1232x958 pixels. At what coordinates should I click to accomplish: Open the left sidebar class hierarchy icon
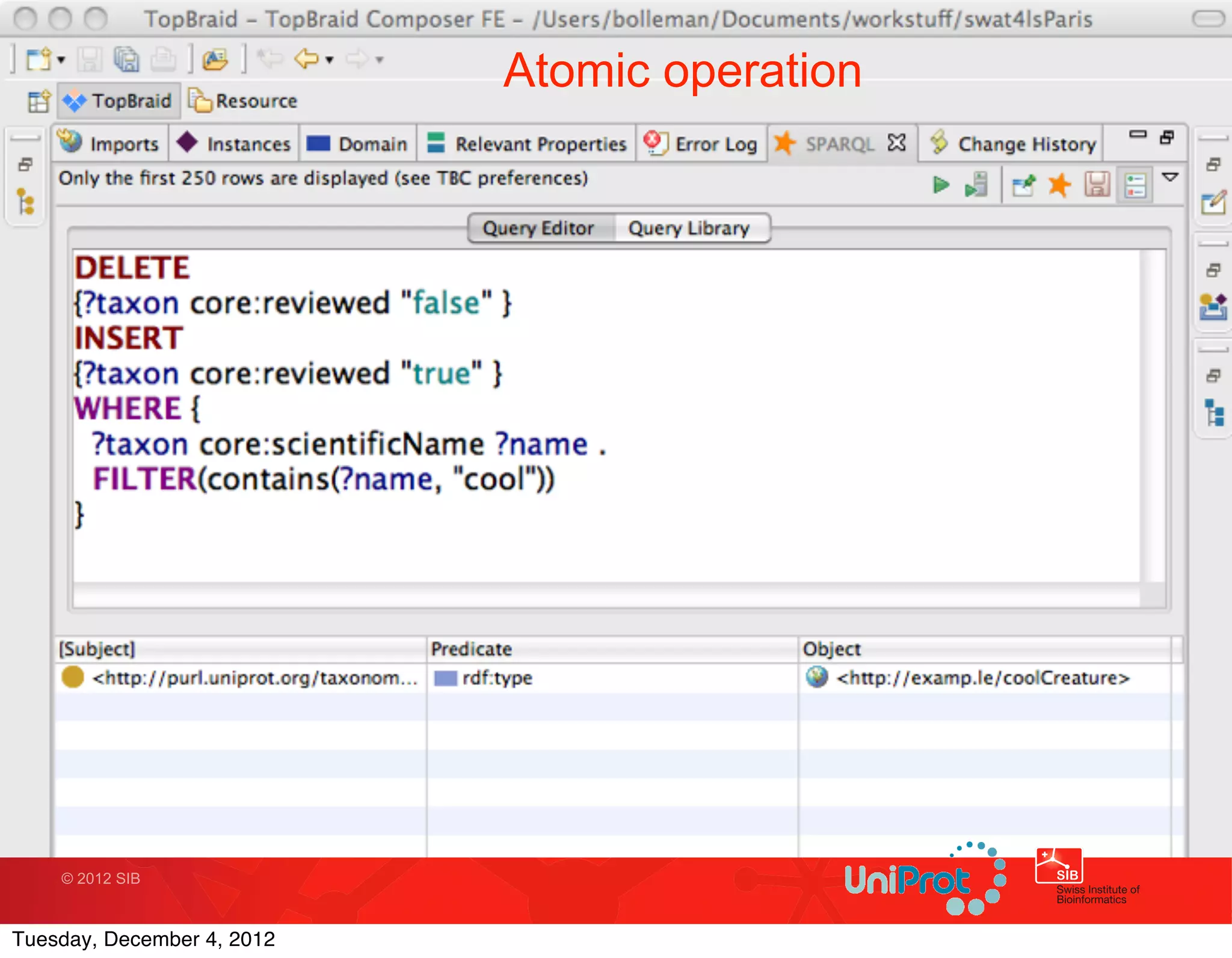(x=25, y=201)
